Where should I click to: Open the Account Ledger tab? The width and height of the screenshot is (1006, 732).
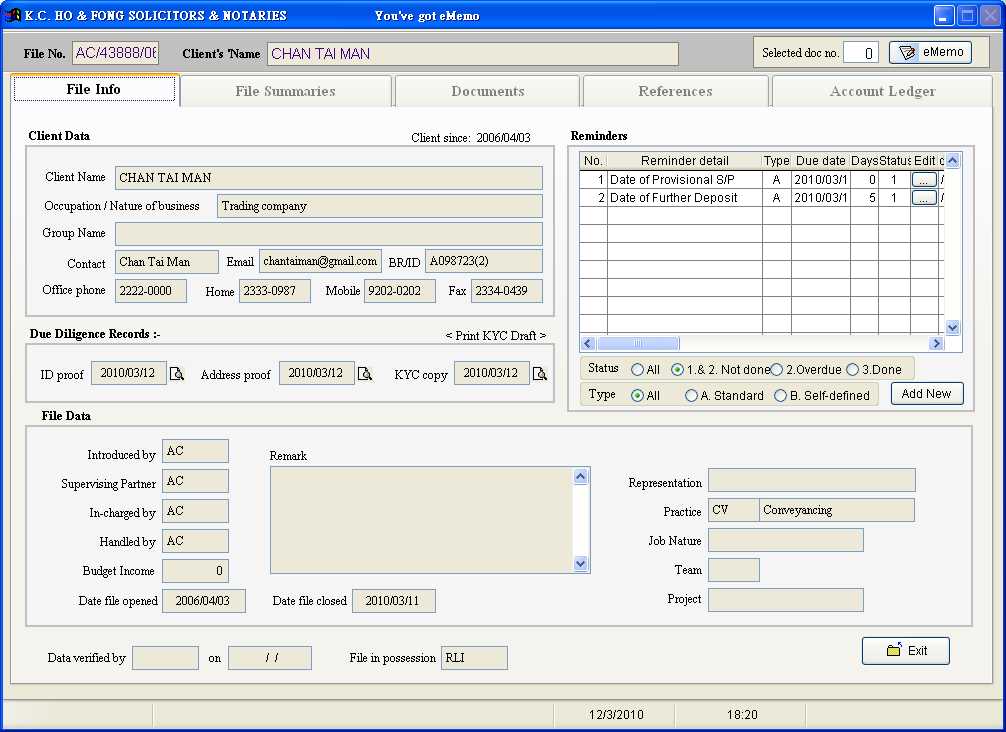[x=882, y=91]
